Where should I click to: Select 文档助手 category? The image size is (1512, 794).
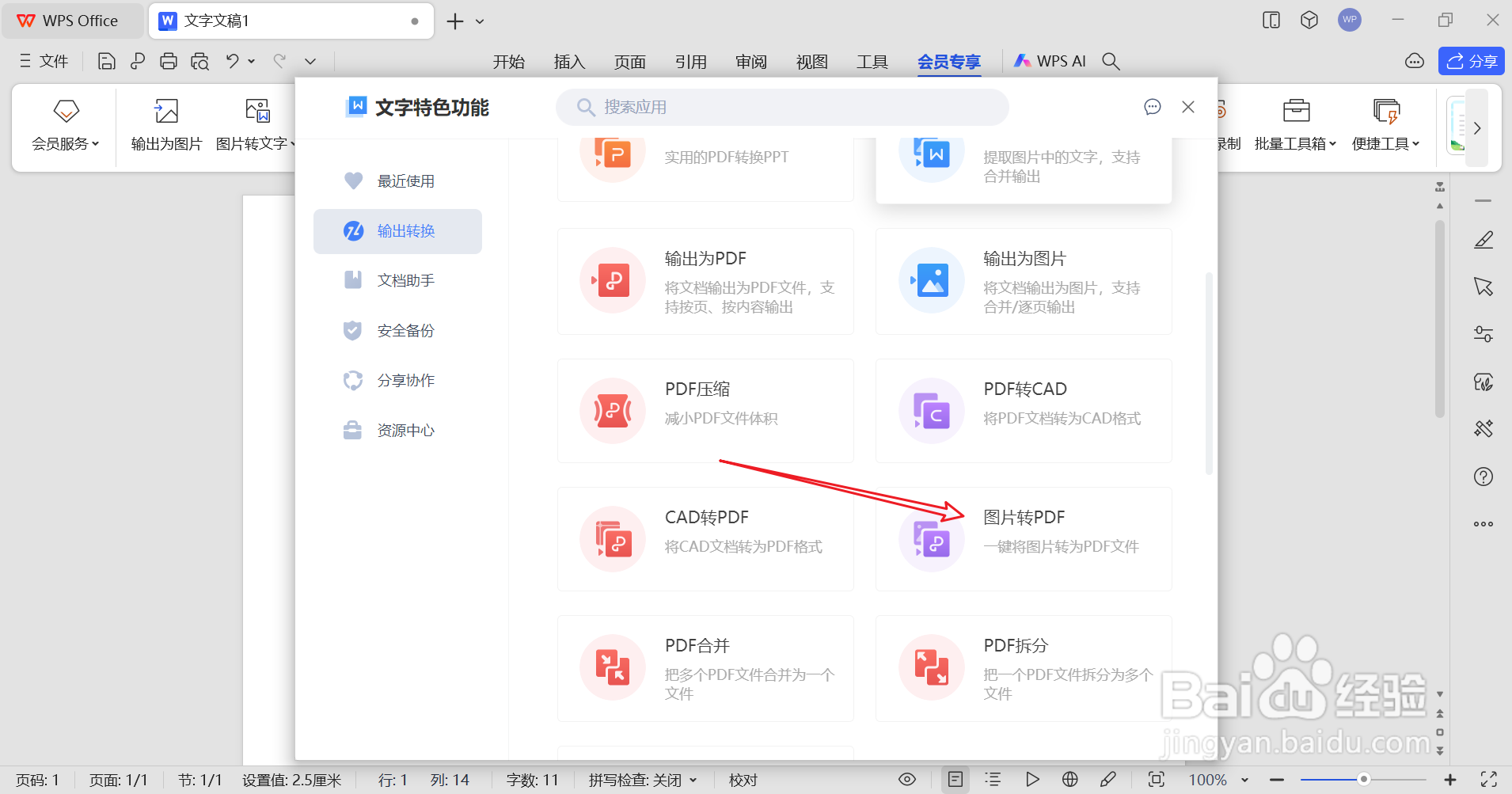click(397, 280)
